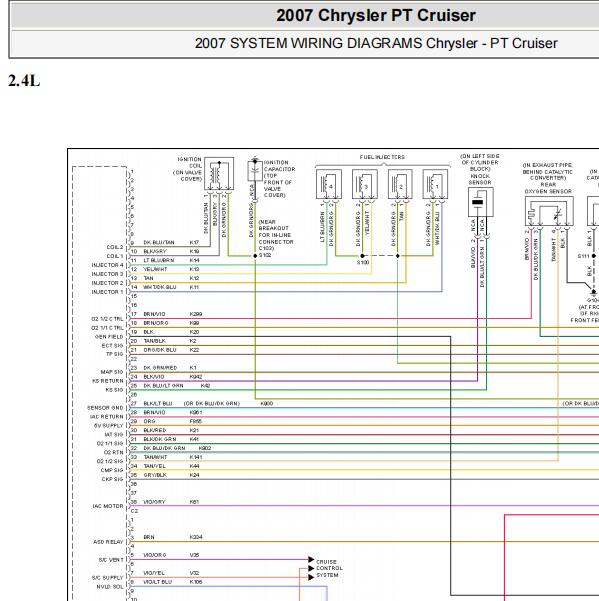This screenshot has height=601, width=599.
Task: Click the 'COIL 2' pin label
Action: [x=115, y=247]
